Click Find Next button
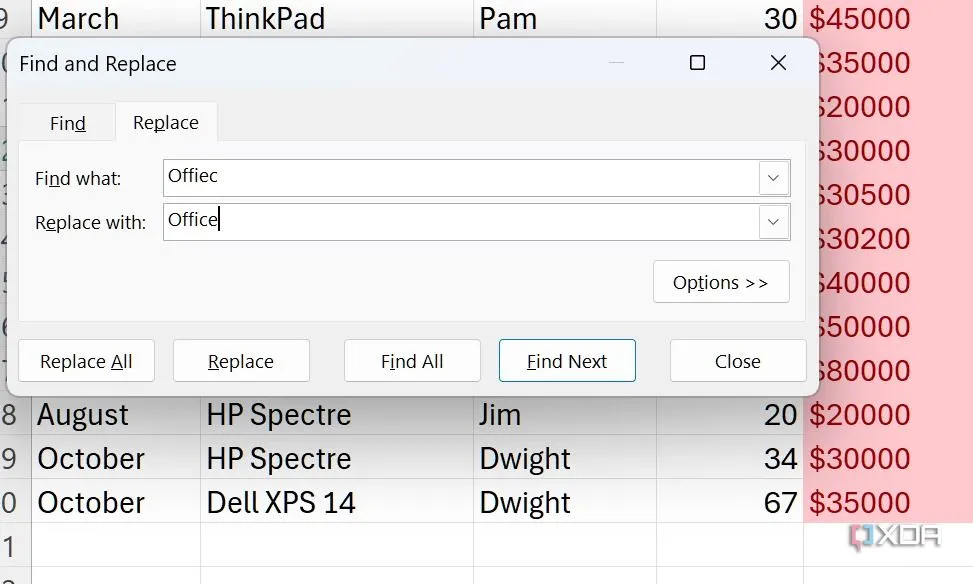The height and width of the screenshot is (584, 973). 567,361
